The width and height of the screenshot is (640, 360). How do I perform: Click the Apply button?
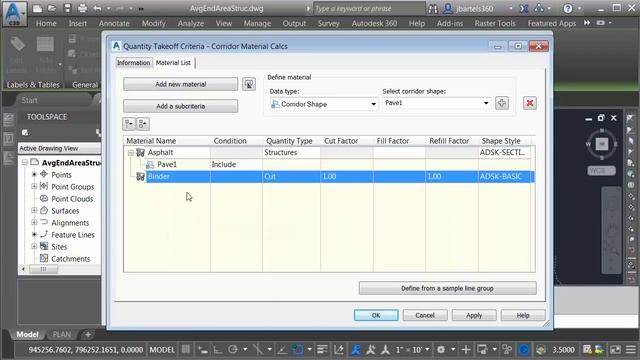[x=474, y=315]
